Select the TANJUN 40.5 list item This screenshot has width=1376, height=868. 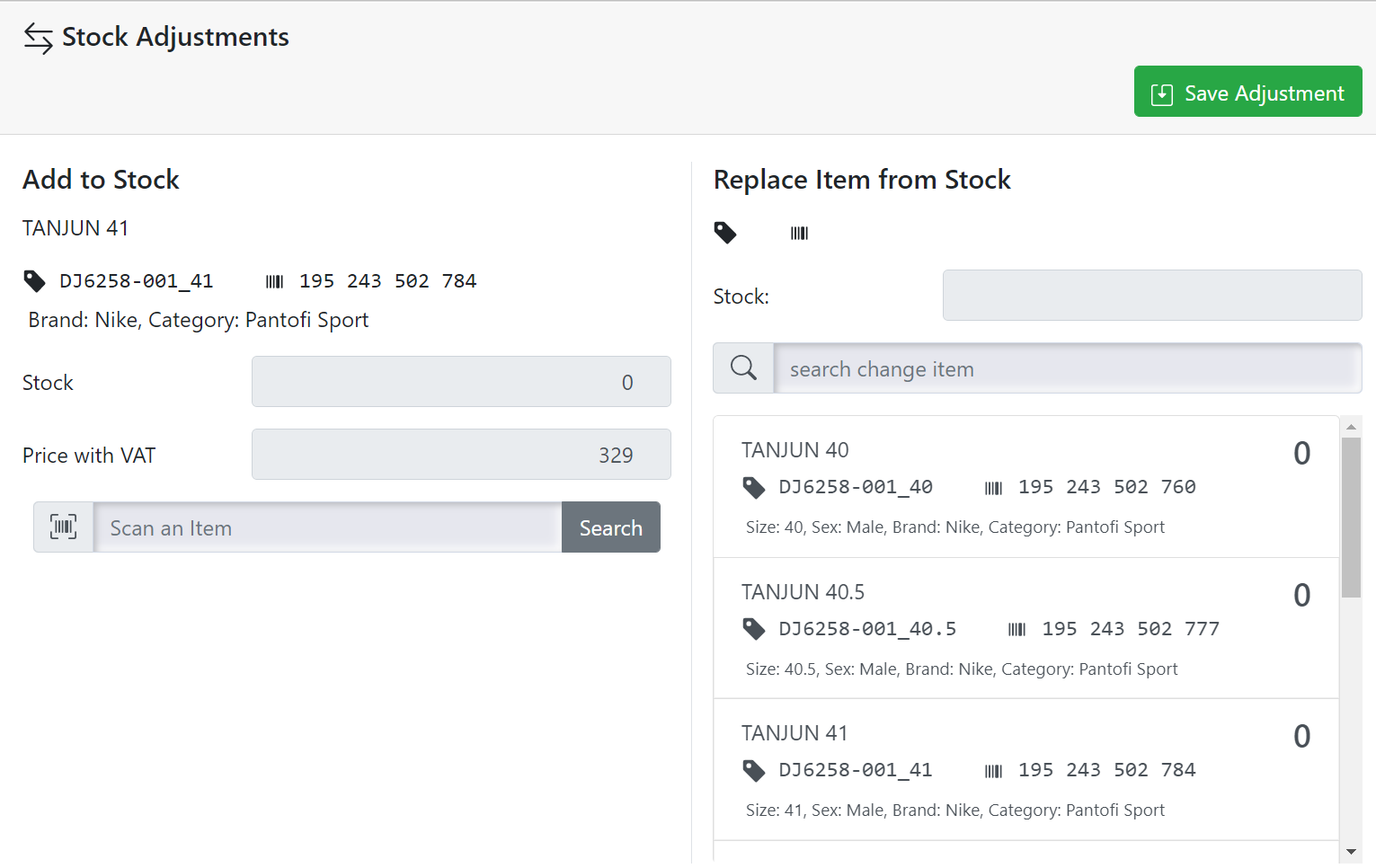click(x=1026, y=628)
